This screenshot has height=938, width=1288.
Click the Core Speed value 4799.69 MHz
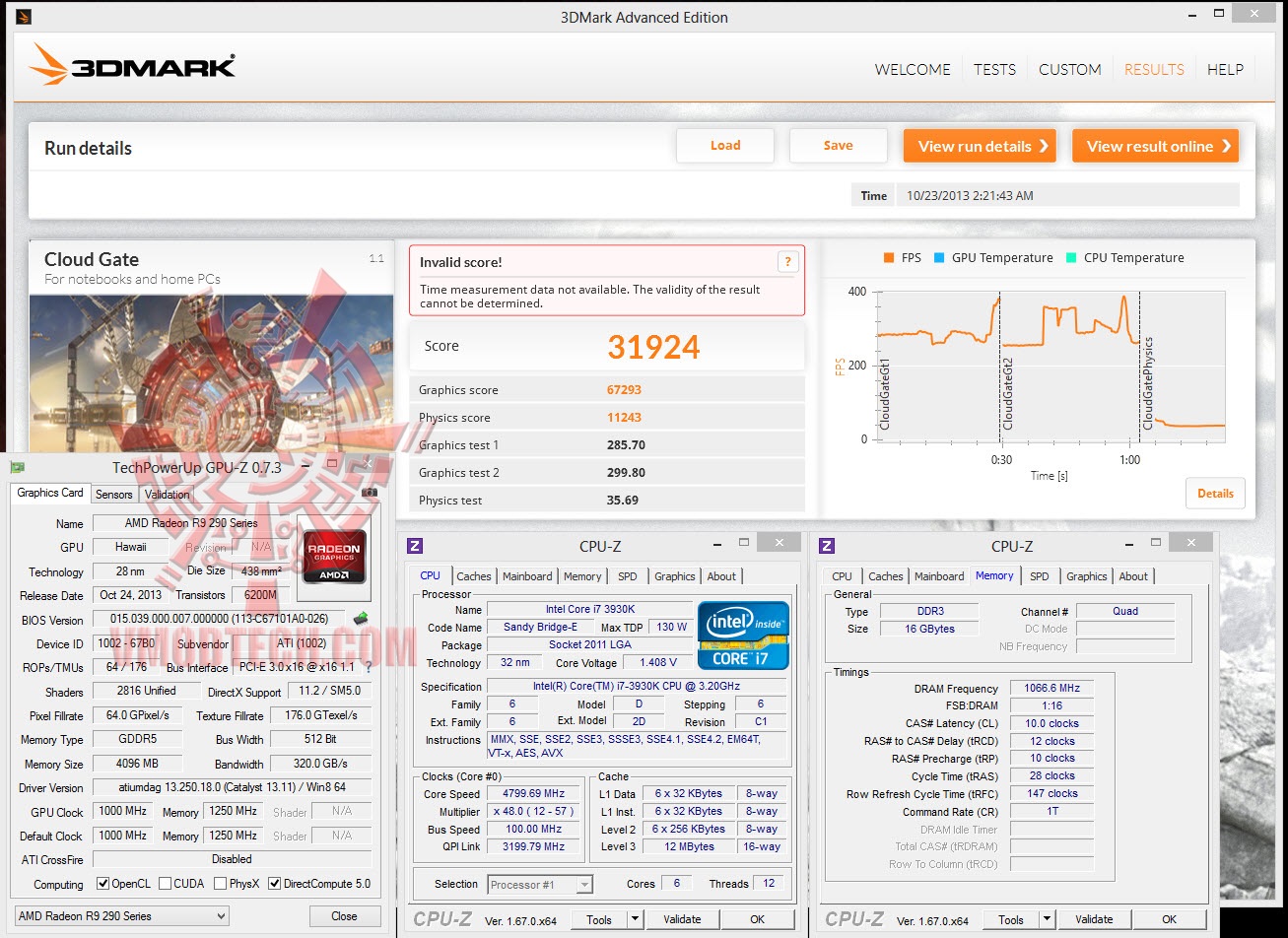point(536,794)
